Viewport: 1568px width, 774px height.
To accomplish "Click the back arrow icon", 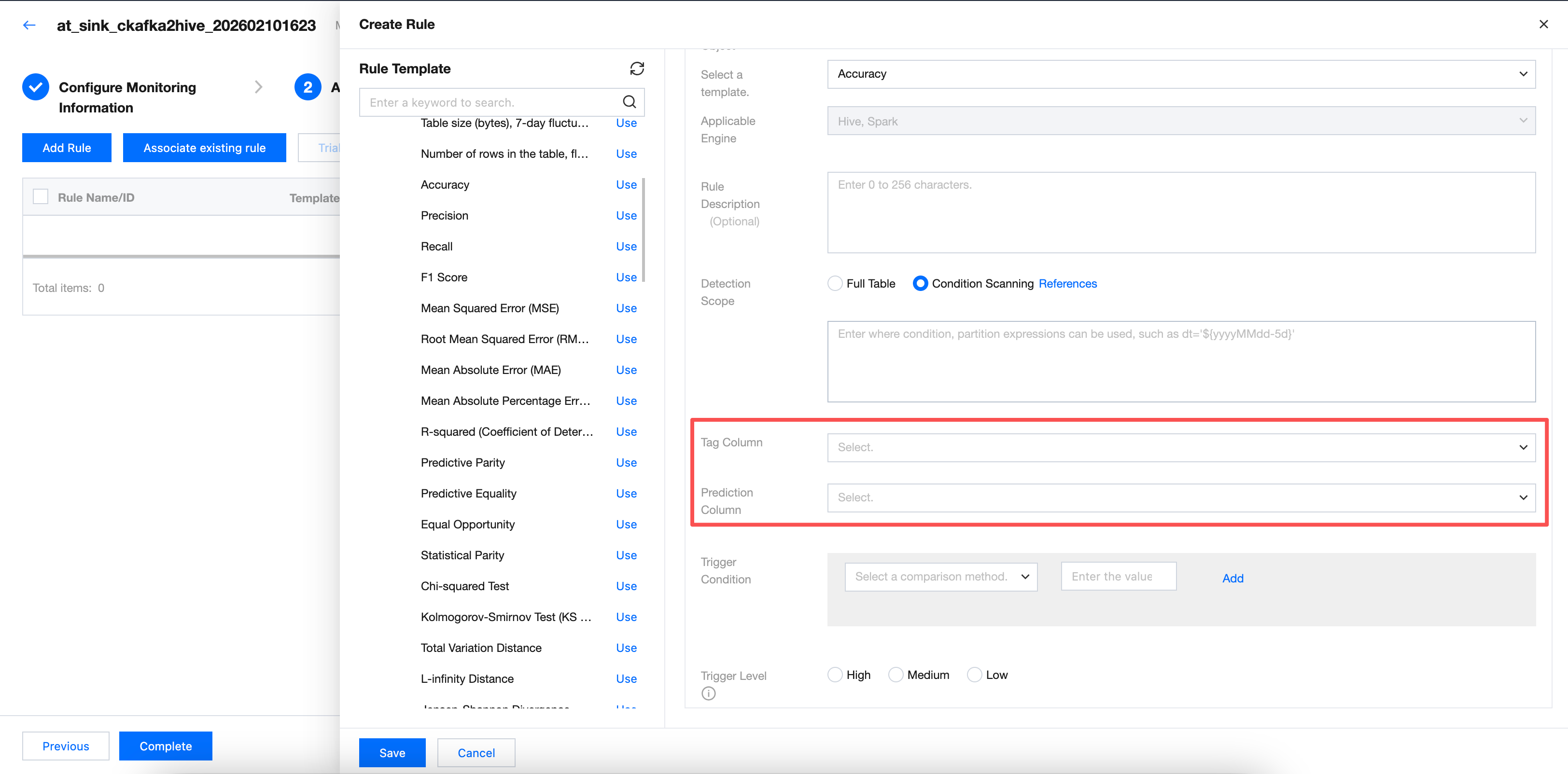I will pos(28,25).
